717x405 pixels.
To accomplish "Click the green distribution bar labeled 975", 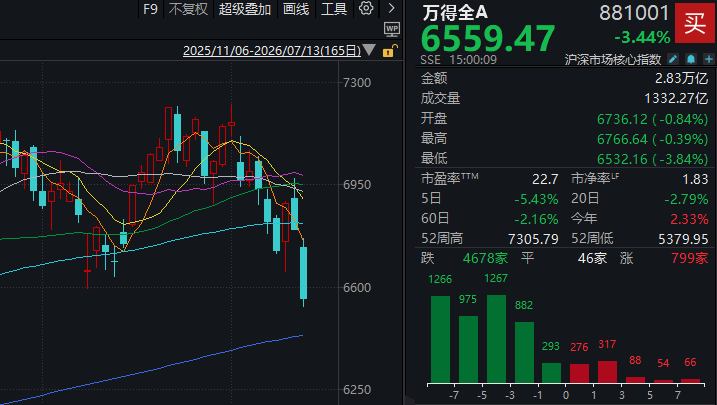I will point(468,349).
